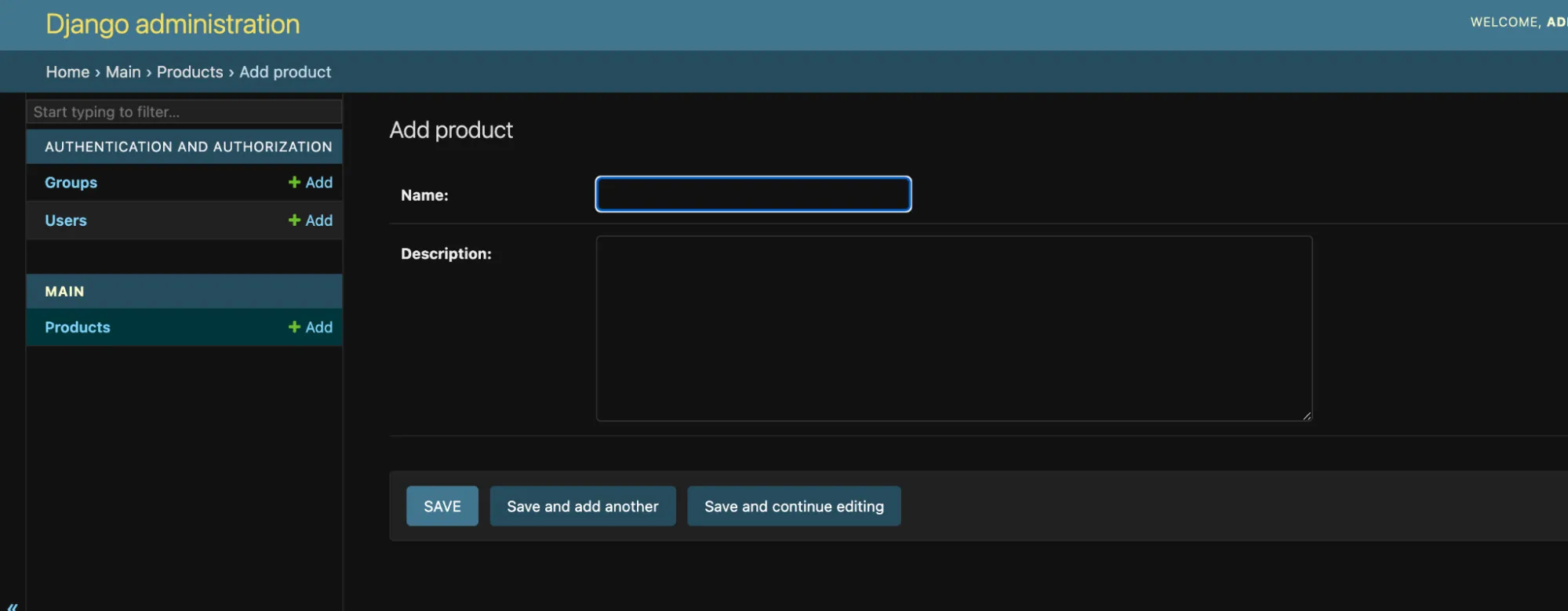1568x611 pixels.
Task: Click the Add product page heading
Action: (x=451, y=130)
